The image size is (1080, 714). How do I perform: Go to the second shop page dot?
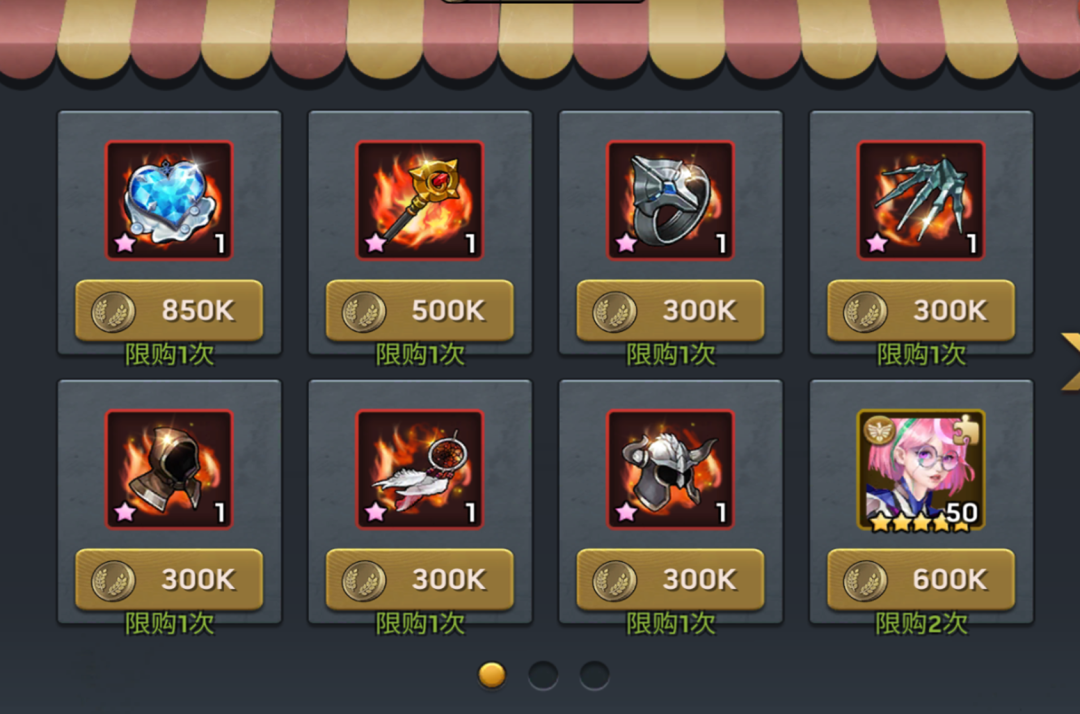543,675
